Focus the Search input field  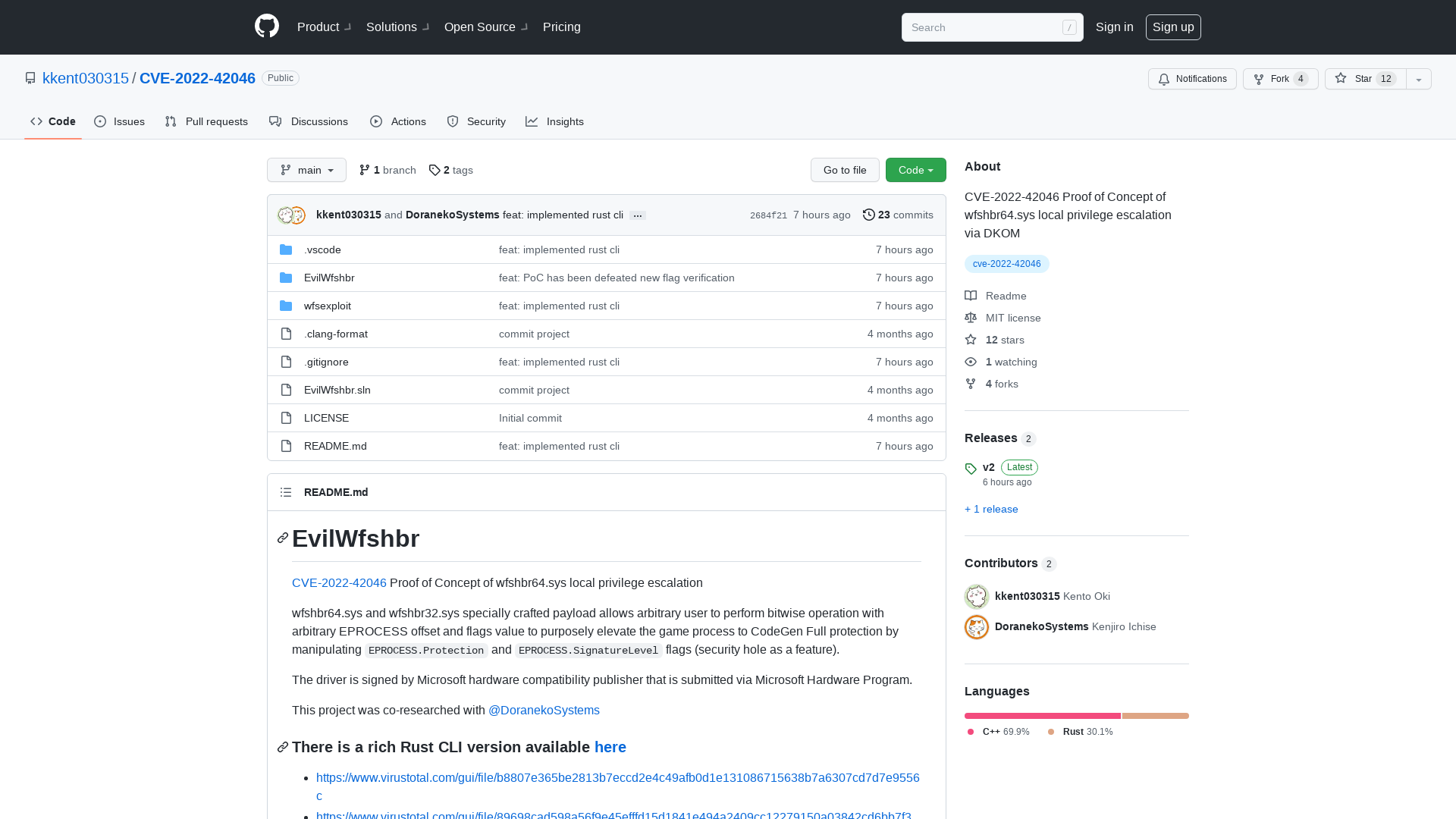click(x=993, y=27)
